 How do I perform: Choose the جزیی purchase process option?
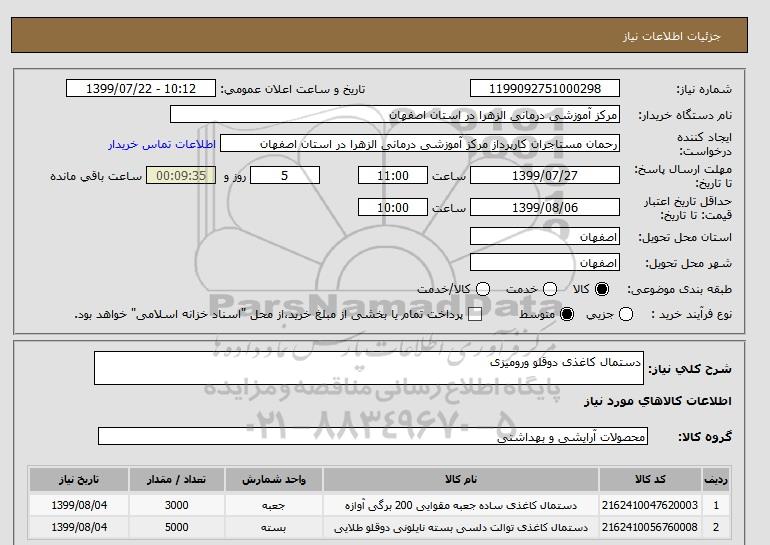[x=626, y=314]
